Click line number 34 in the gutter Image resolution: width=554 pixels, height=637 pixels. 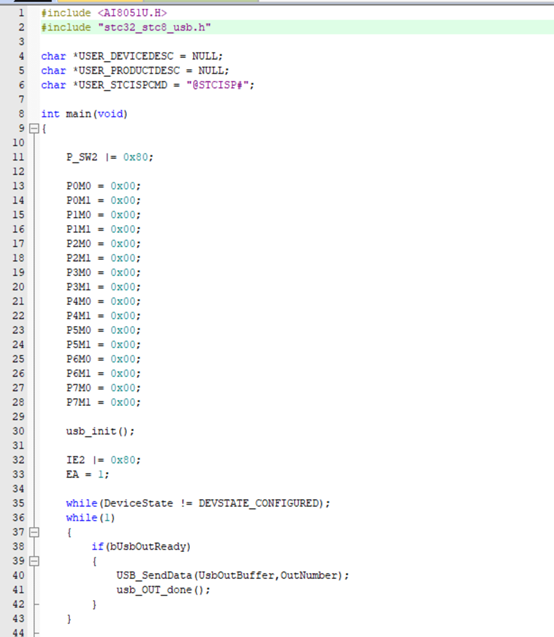point(18,489)
